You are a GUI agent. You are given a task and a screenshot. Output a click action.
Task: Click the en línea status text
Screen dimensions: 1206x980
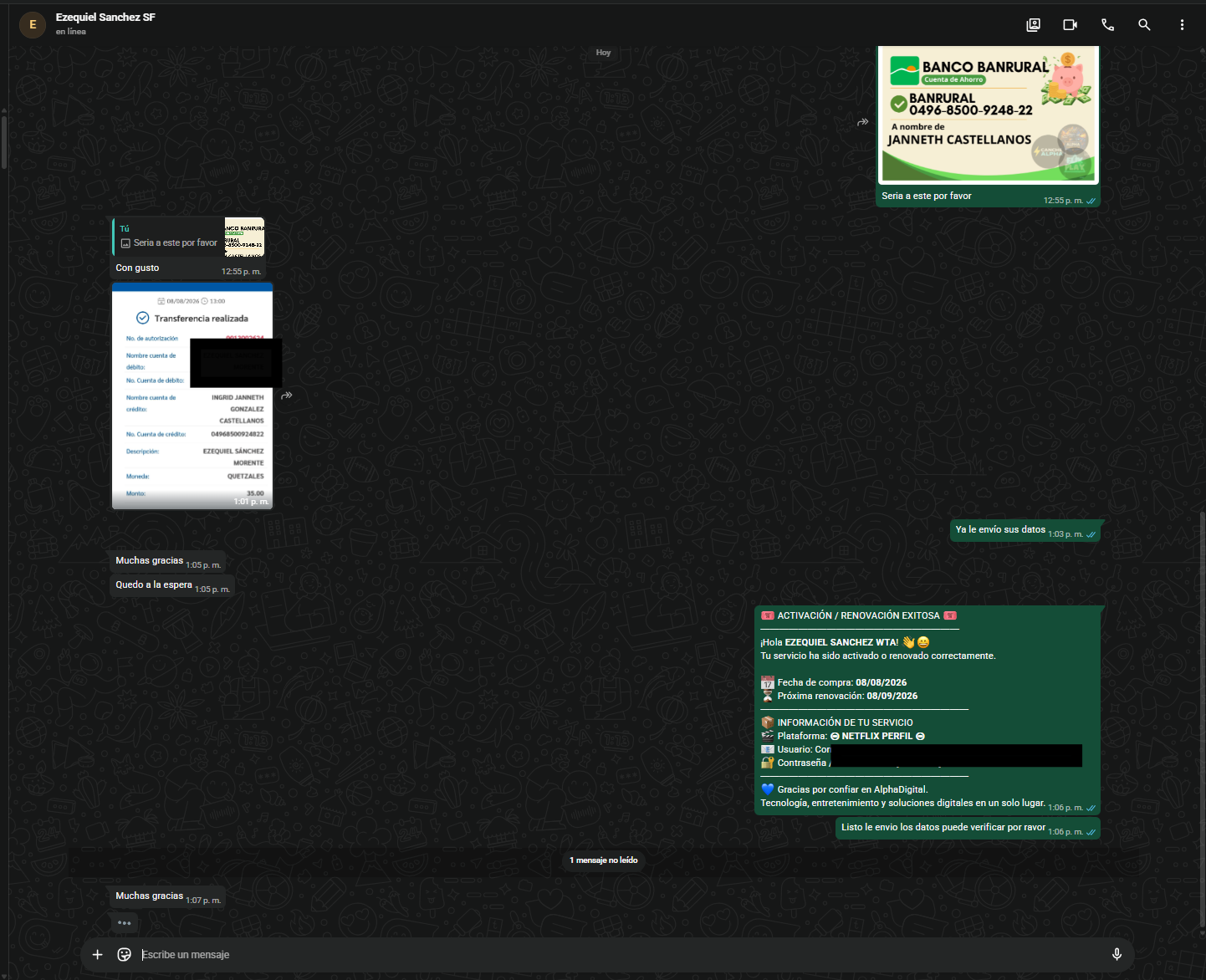pos(71,32)
